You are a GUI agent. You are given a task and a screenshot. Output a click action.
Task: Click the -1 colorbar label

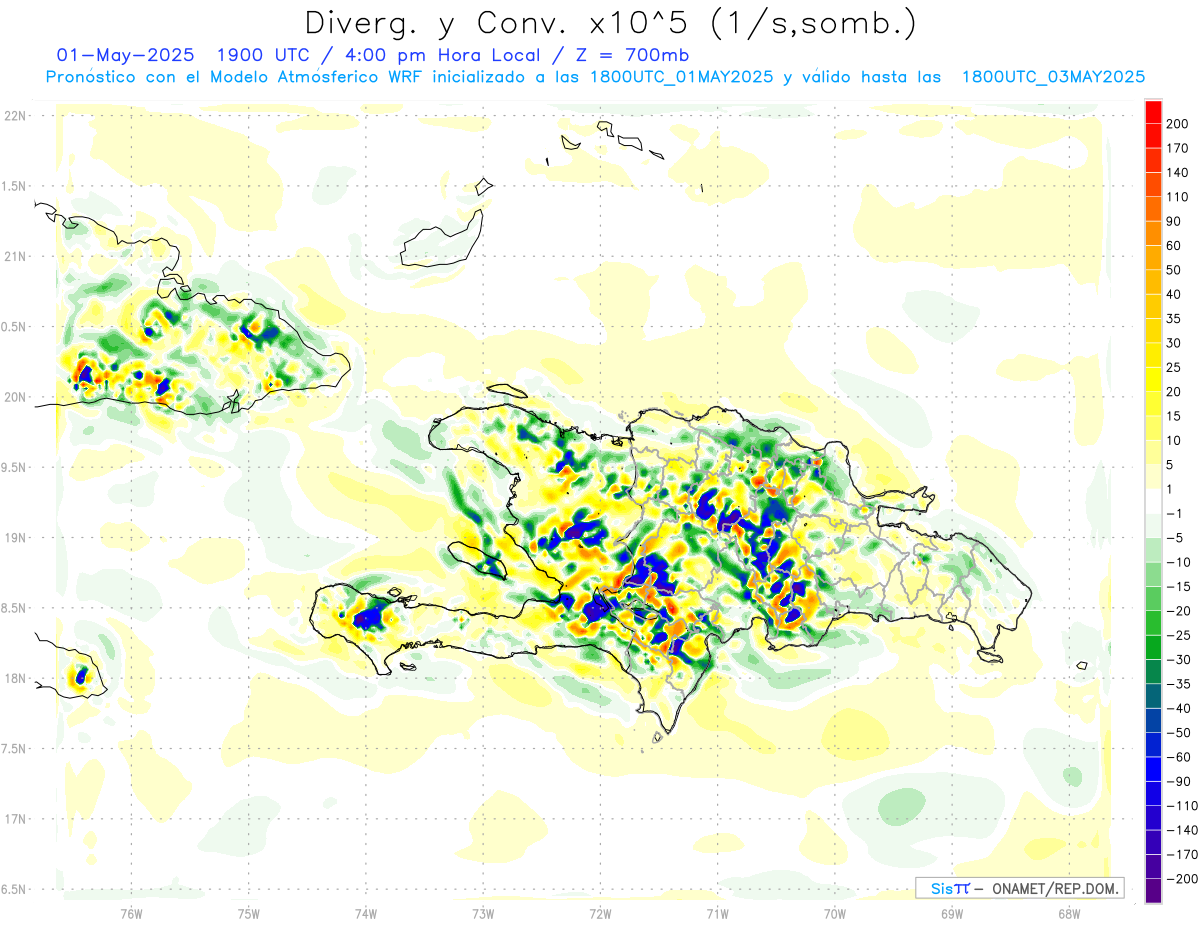click(x=1174, y=514)
